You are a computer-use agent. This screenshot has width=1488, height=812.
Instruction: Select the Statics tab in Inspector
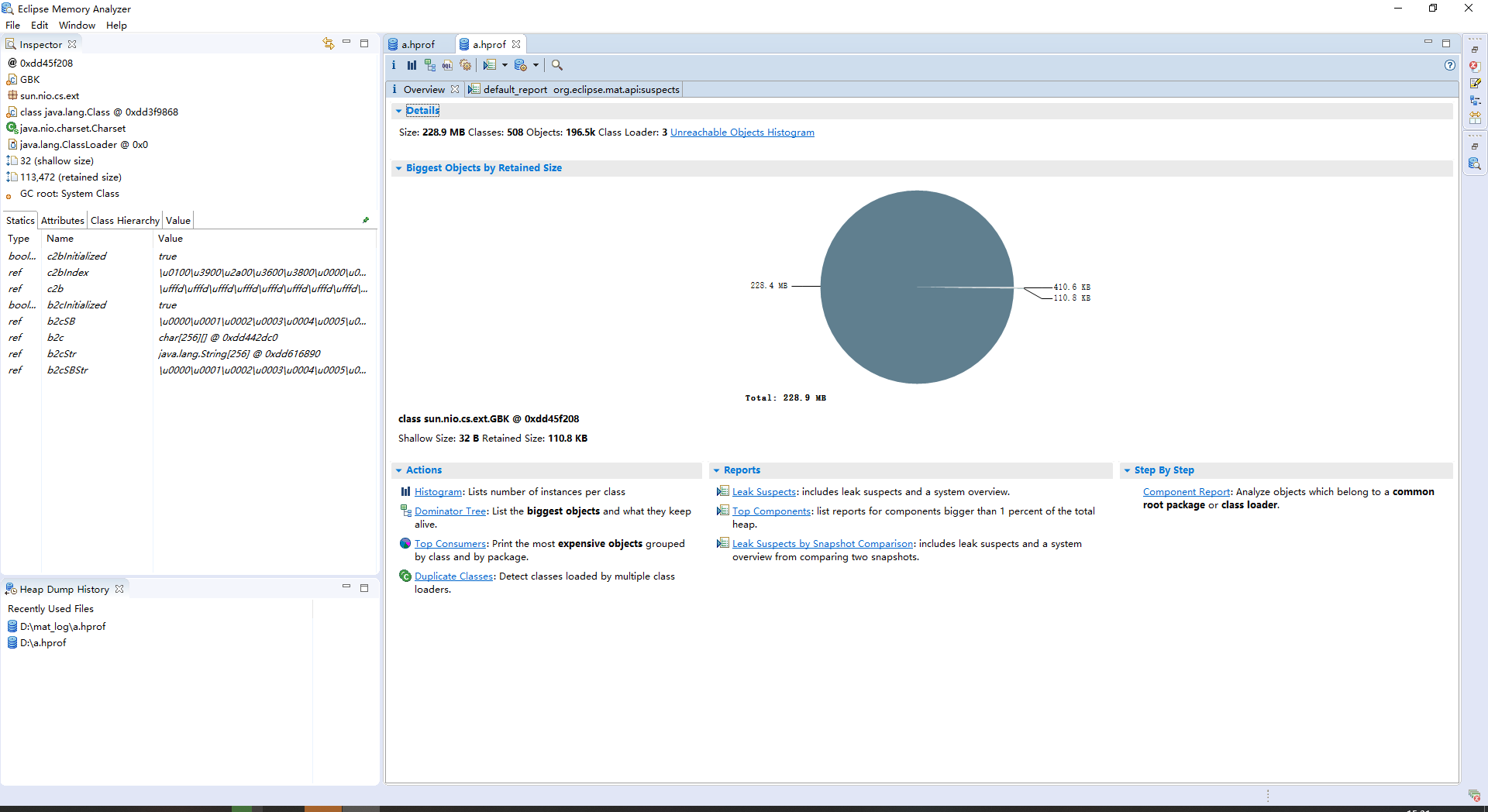20,221
